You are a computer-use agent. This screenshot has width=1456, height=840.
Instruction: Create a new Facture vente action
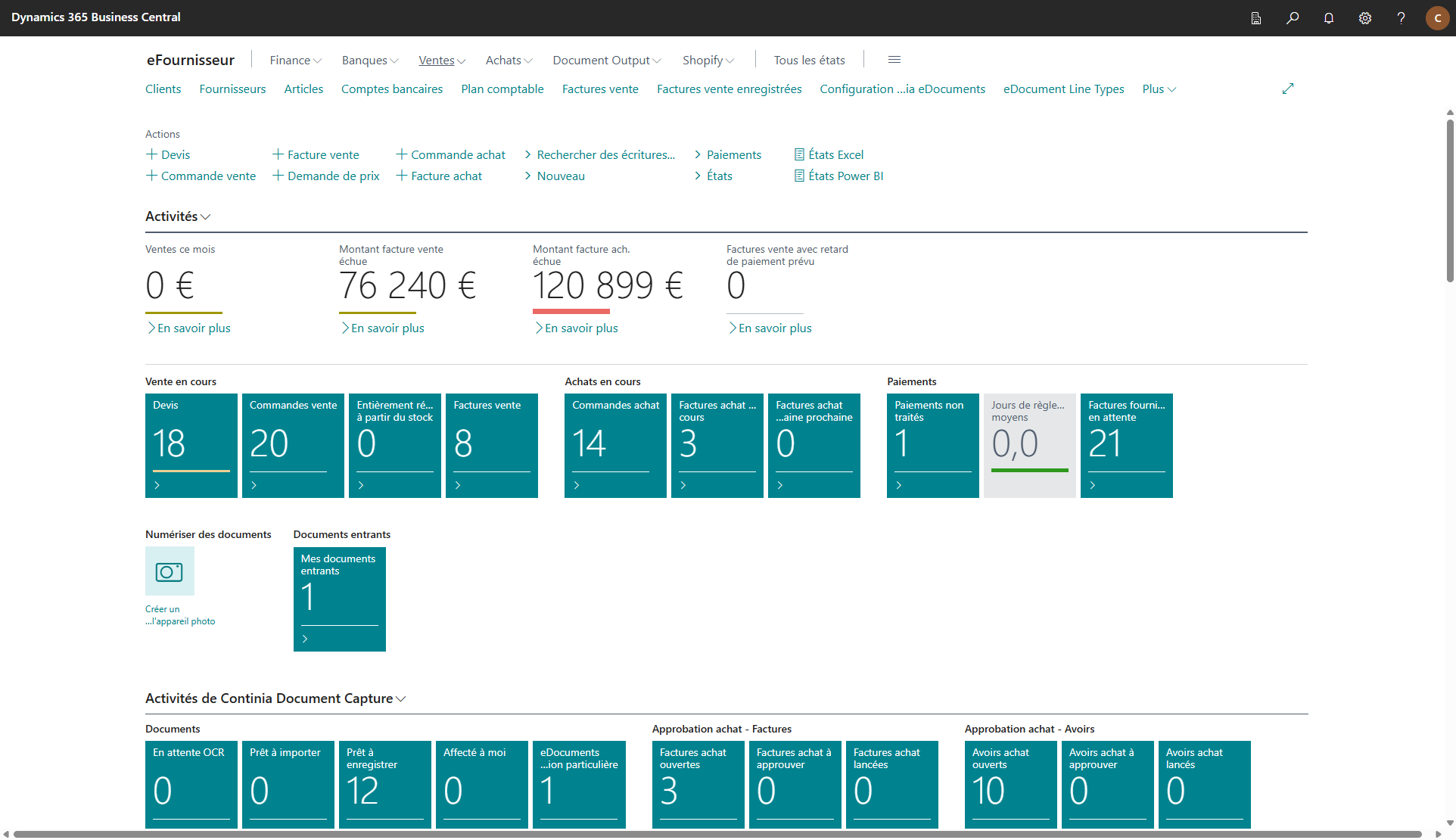point(316,154)
